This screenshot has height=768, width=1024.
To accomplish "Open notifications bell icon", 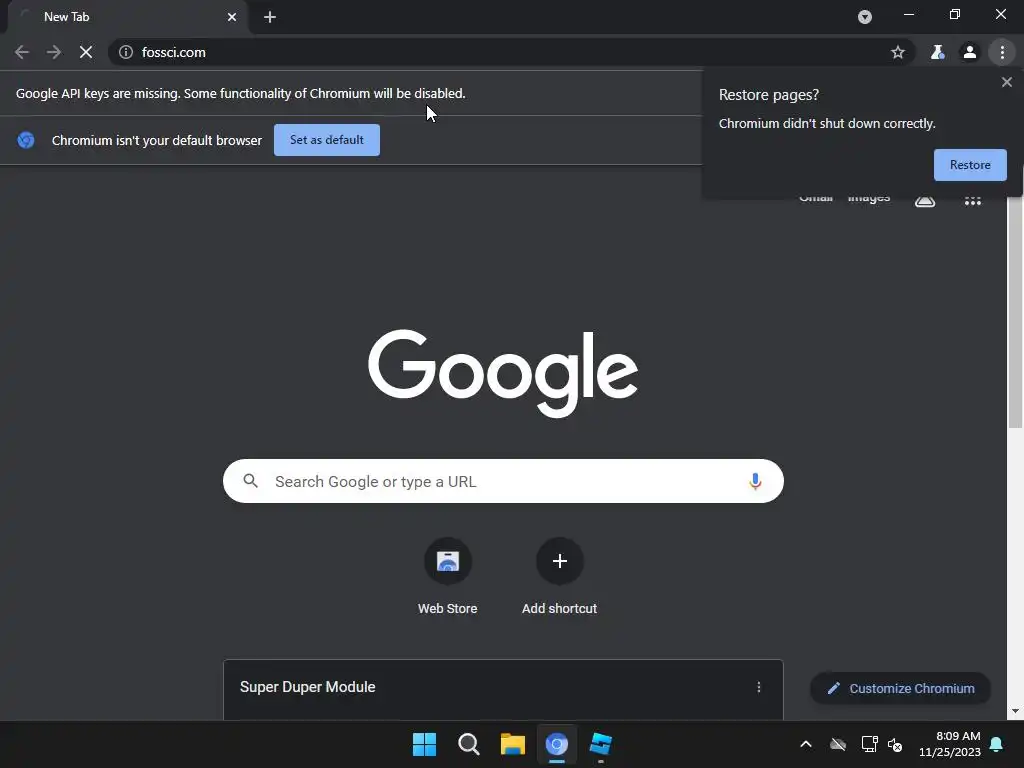I will point(997,744).
